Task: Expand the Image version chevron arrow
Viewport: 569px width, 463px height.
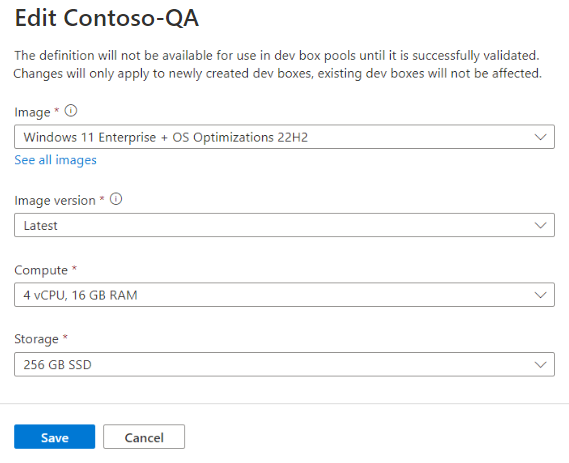Action: [x=540, y=225]
